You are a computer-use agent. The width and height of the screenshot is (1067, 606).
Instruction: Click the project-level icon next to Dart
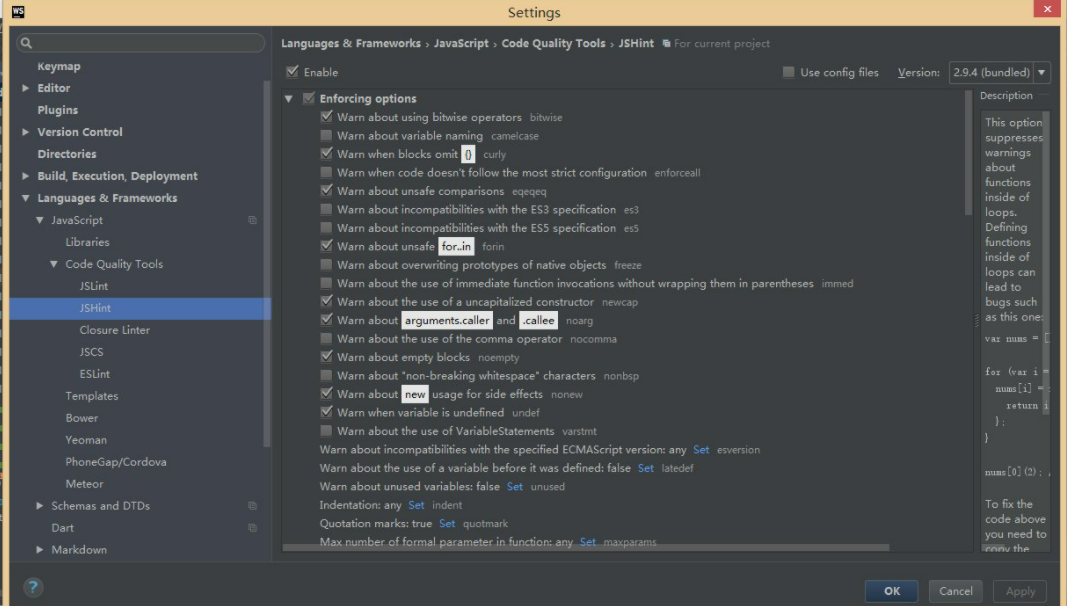coord(252,528)
